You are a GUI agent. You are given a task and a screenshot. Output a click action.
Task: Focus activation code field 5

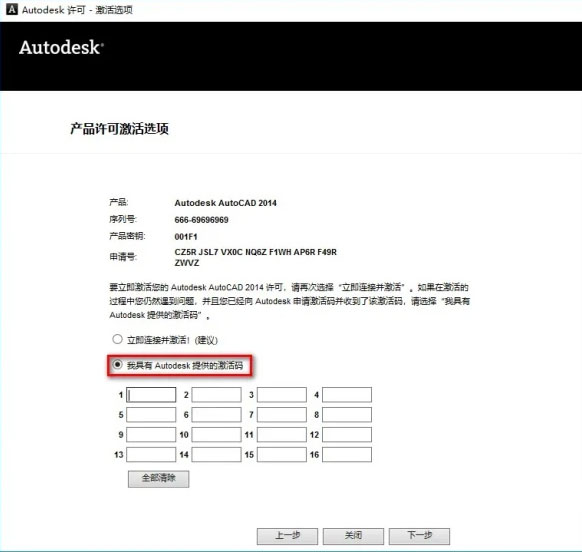point(151,415)
